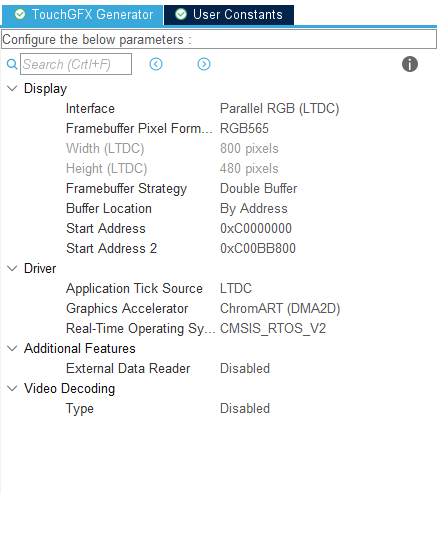Click green check on TouchGFX Generator tab
This screenshot has width=440, height=544.
coord(20,14)
